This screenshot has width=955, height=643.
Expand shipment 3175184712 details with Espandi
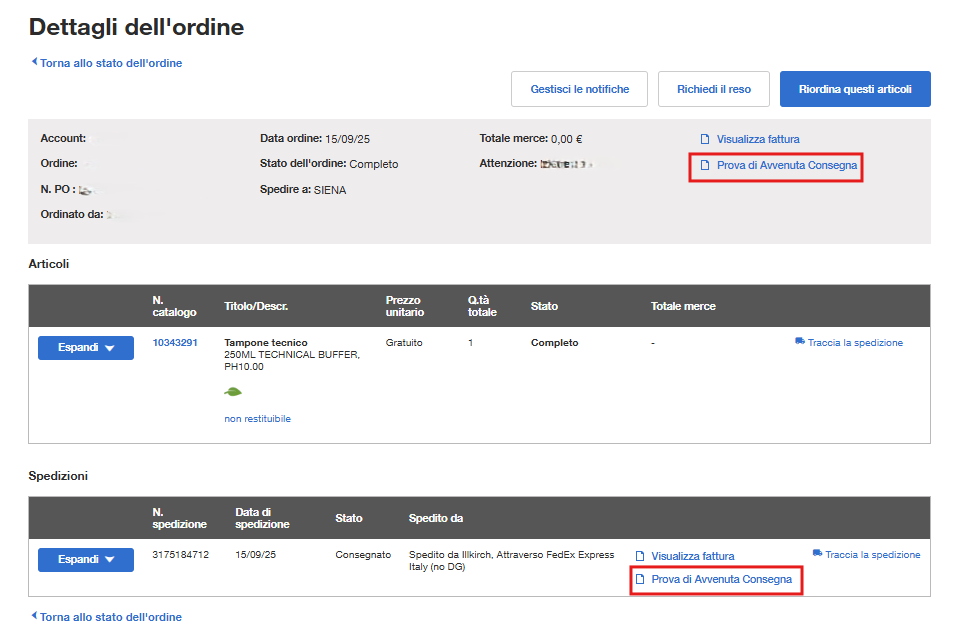tap(85, 559)
